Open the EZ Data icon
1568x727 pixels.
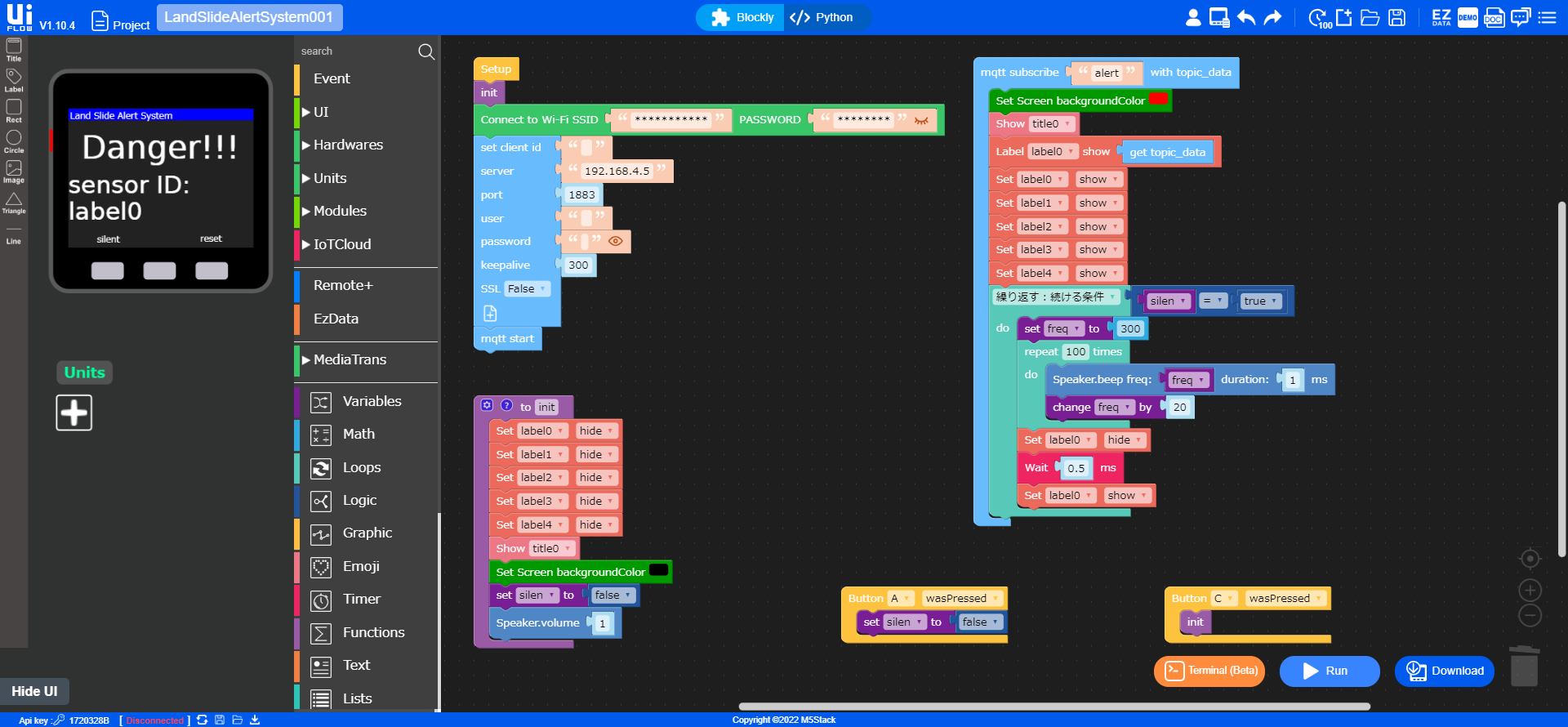(x=1441, y=17)
